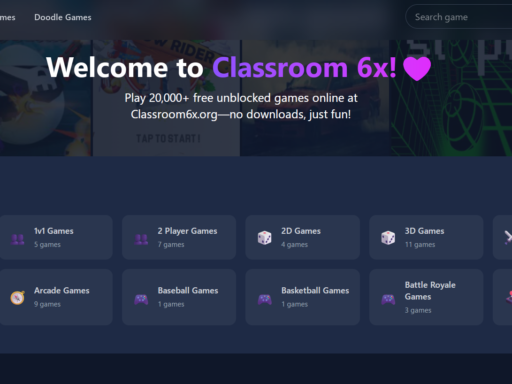Viewport: 512px width, 384px height.
Task: Click the dice icon next to 2D Games
Action: [x=265, y=238]
